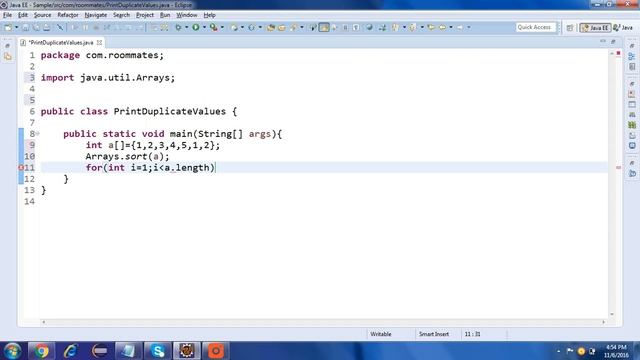The image size is (640, 360).
Task: Click the Debug bug icon
Action: (x=178, y=27)
